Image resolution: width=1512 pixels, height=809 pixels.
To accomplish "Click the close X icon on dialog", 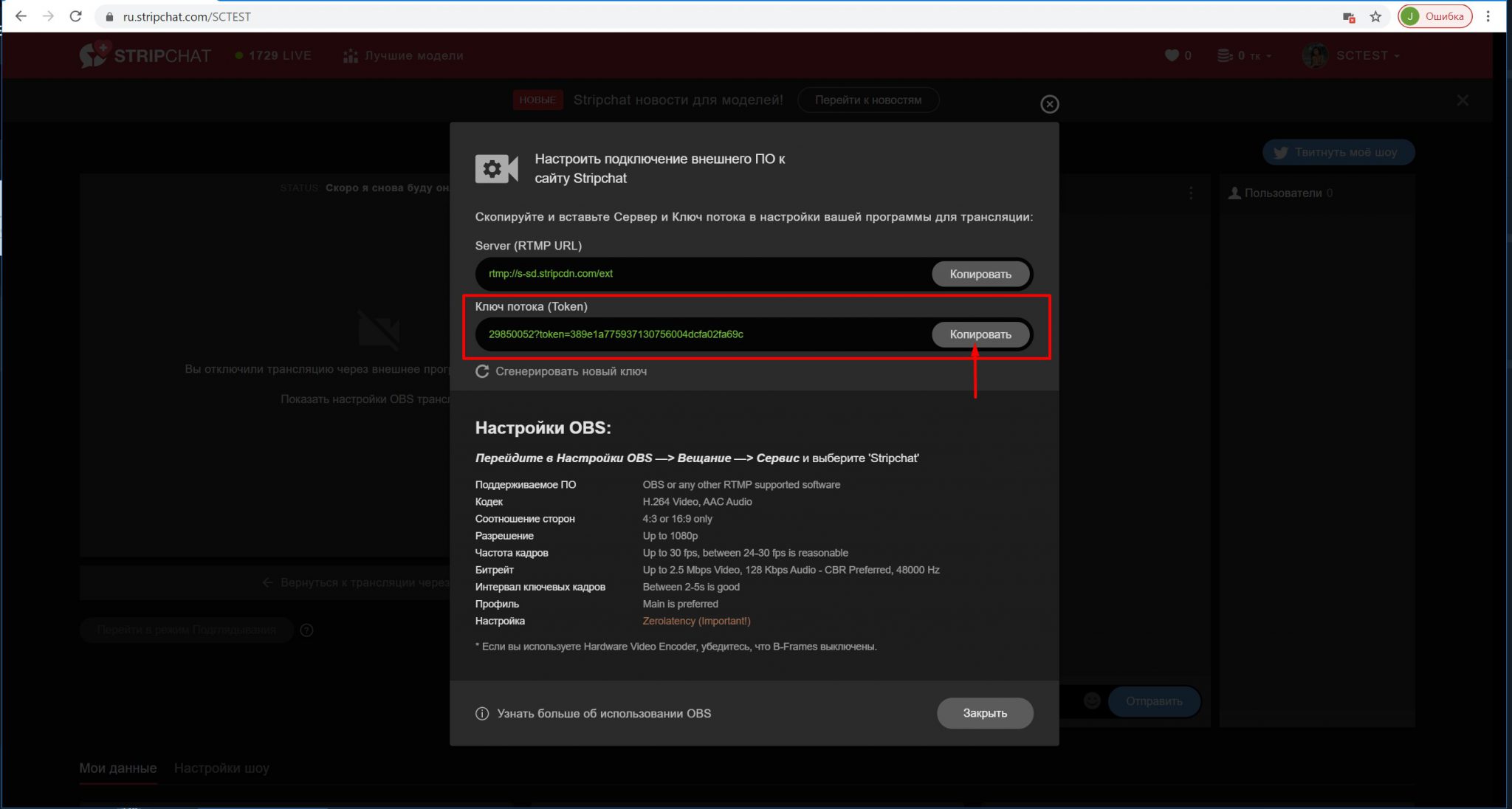I will [1050, 103].
